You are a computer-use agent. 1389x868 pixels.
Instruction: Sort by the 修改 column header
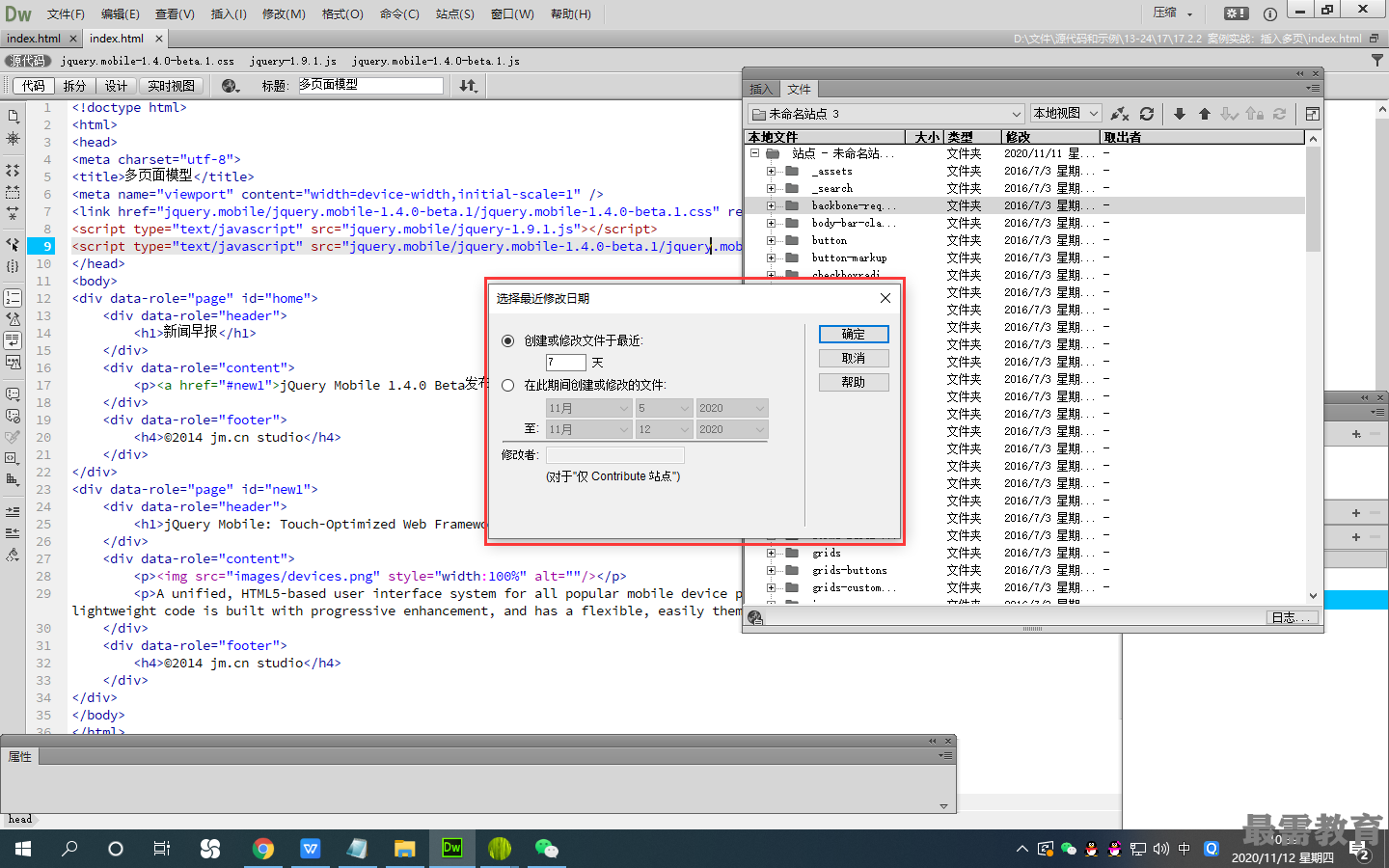click(1051, 137)
